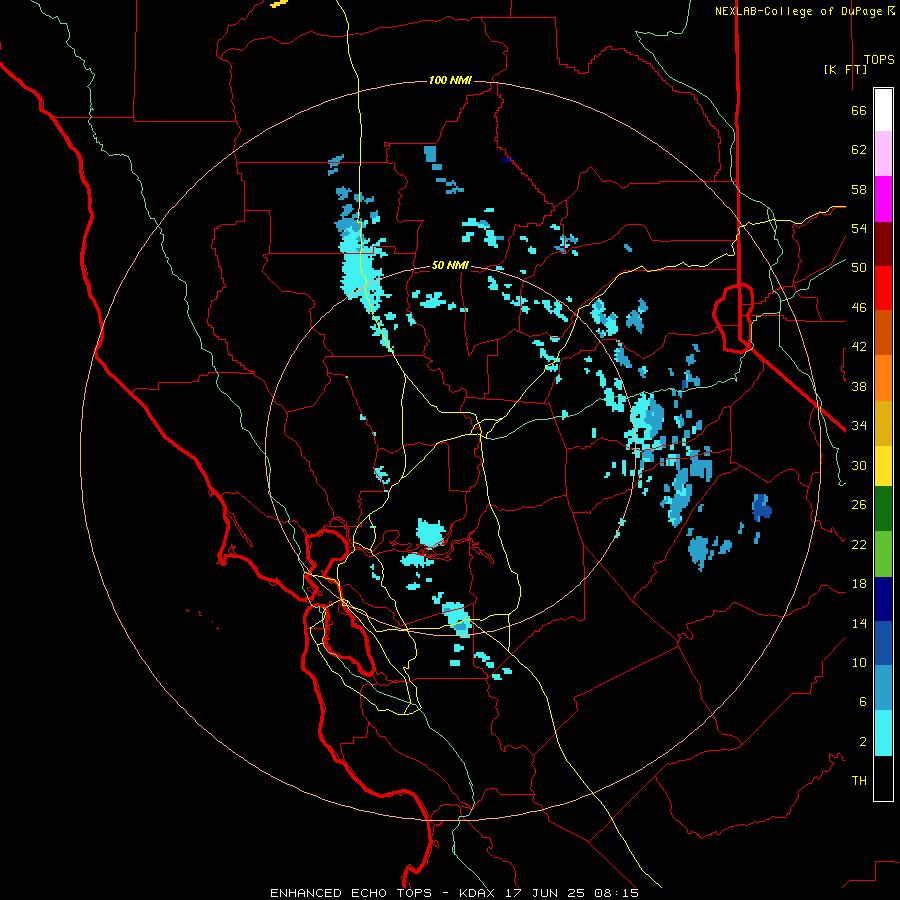Click the bright yellow legend block
Image resolution: width=900 pixels, height=900 pixels.
click(x=883, y=465)
